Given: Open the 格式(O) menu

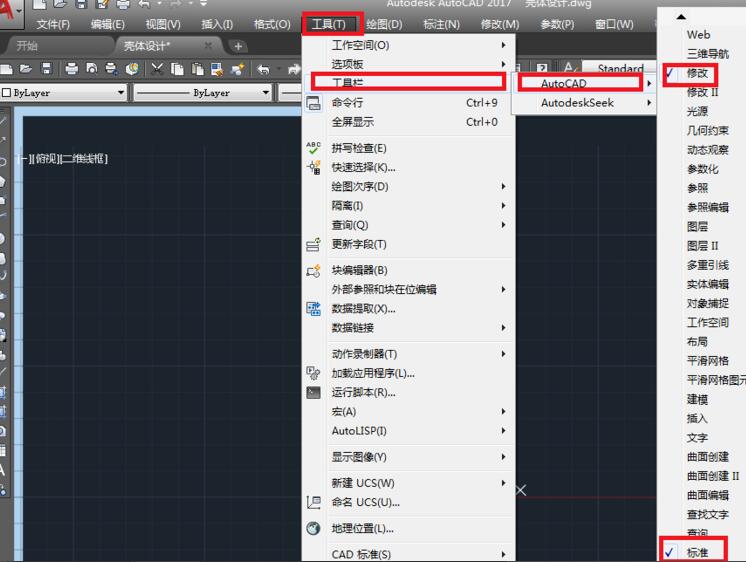Looking at the screenshot, I should point(272,24).
